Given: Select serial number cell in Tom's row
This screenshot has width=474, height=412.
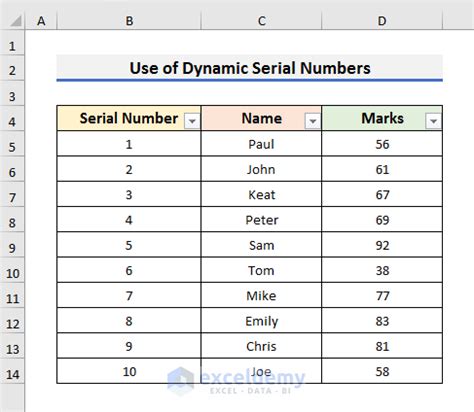Looking at the screenshot, I should pyautogui.click(x=129, y=270).
